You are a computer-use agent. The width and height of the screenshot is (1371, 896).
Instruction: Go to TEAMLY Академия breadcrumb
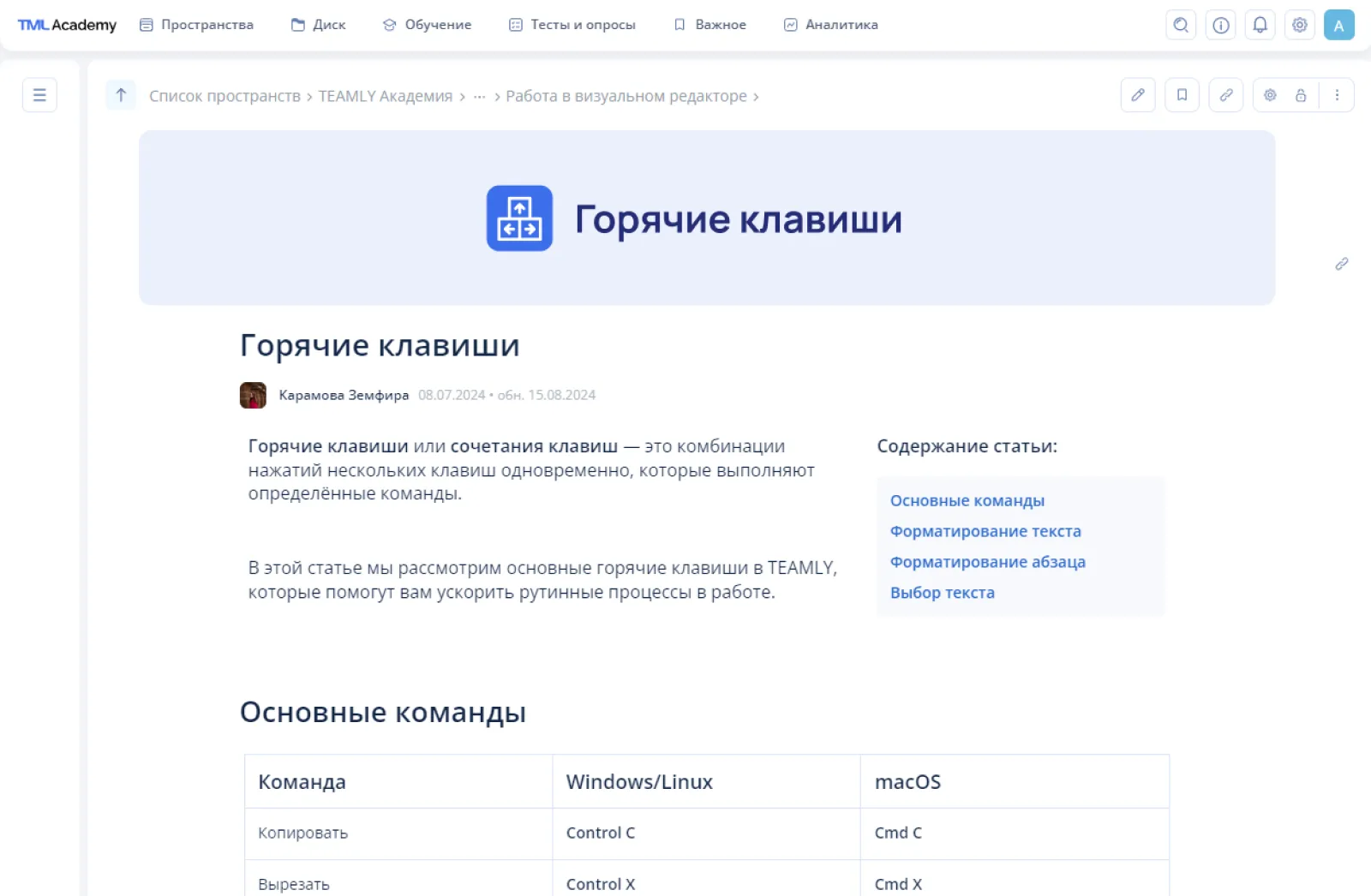pos(386,96)
